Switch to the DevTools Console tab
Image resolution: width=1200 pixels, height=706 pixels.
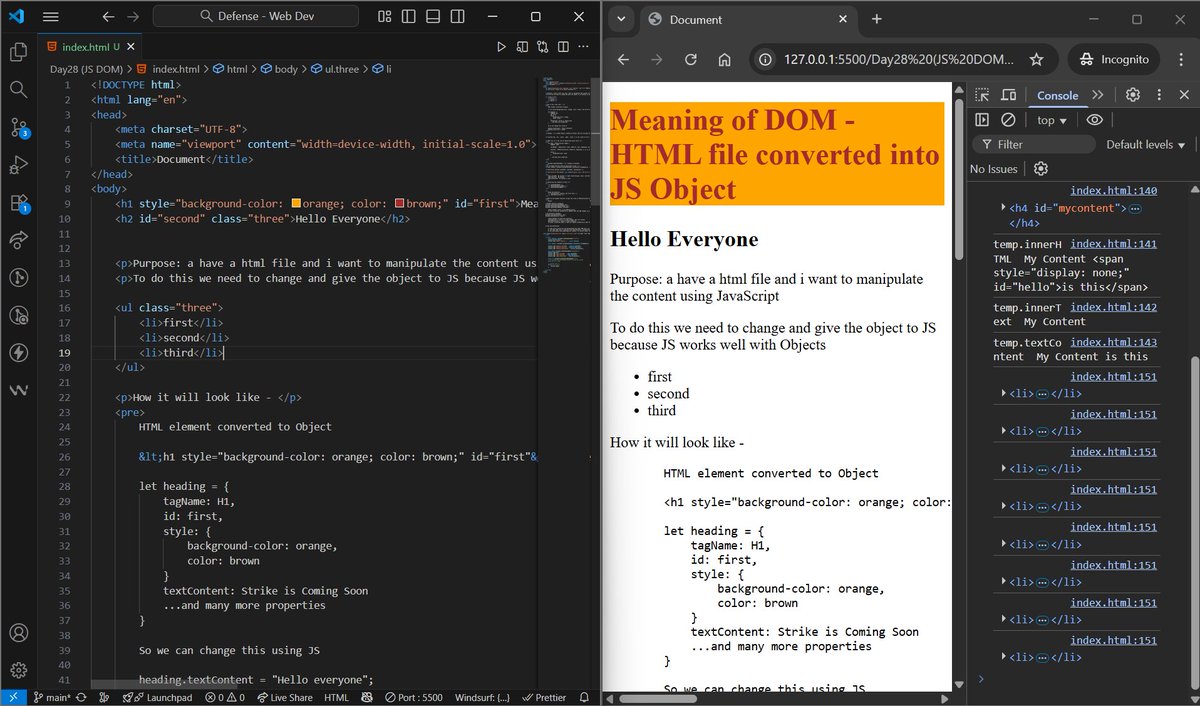pyautogui.click(x=1057, y=95)
